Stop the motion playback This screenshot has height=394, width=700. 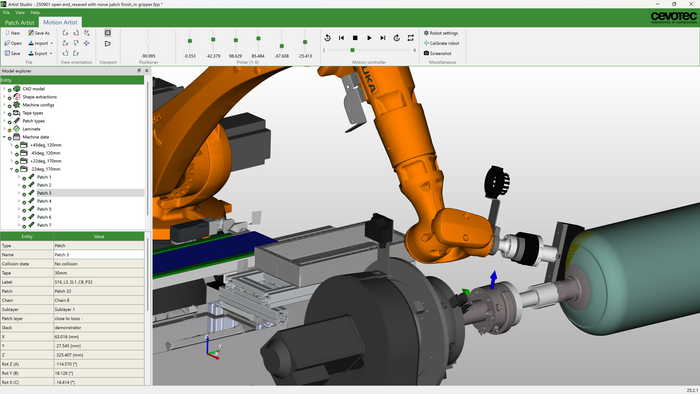coord(355,38)
